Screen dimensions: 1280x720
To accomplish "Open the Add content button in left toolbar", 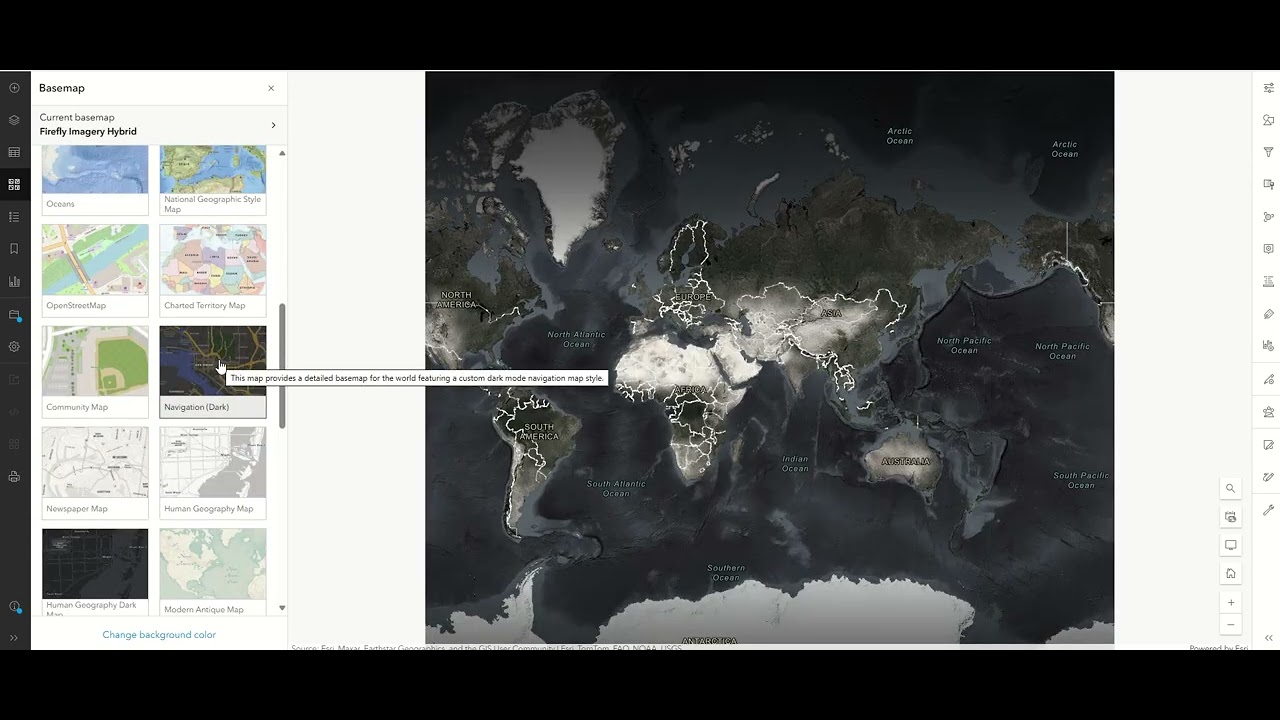I will [14, 88].
